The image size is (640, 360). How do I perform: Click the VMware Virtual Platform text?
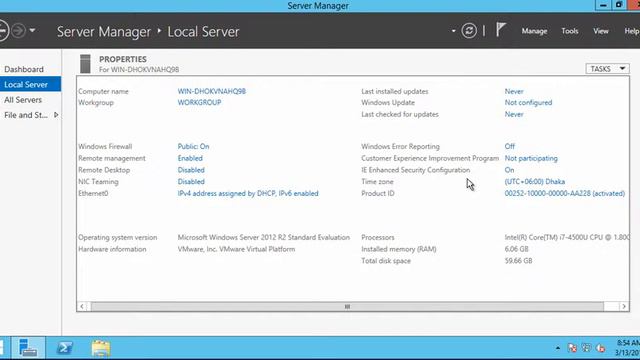tap(236, 249)
